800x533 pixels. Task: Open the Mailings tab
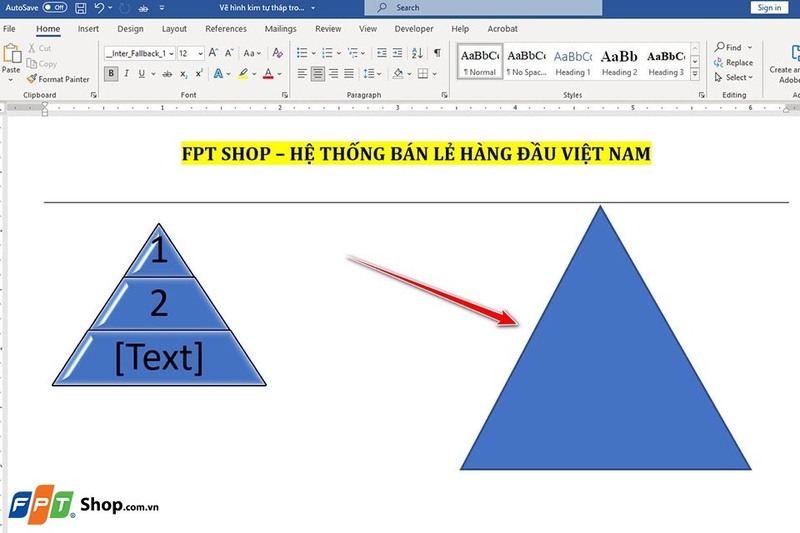pyautogui.click(x=281, y=29)
